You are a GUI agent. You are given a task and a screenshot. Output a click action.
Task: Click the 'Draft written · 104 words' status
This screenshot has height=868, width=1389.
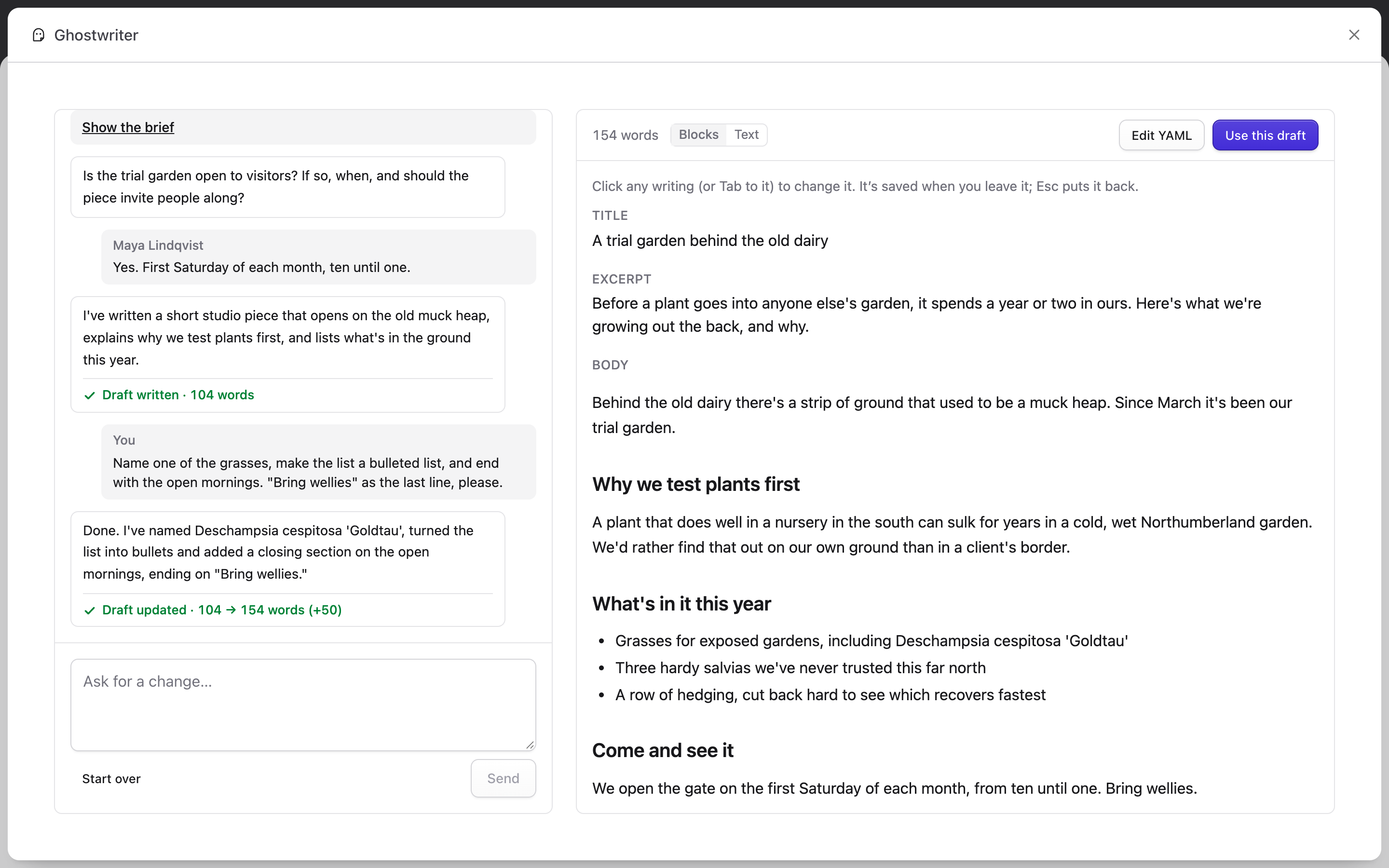pos(178,395)
